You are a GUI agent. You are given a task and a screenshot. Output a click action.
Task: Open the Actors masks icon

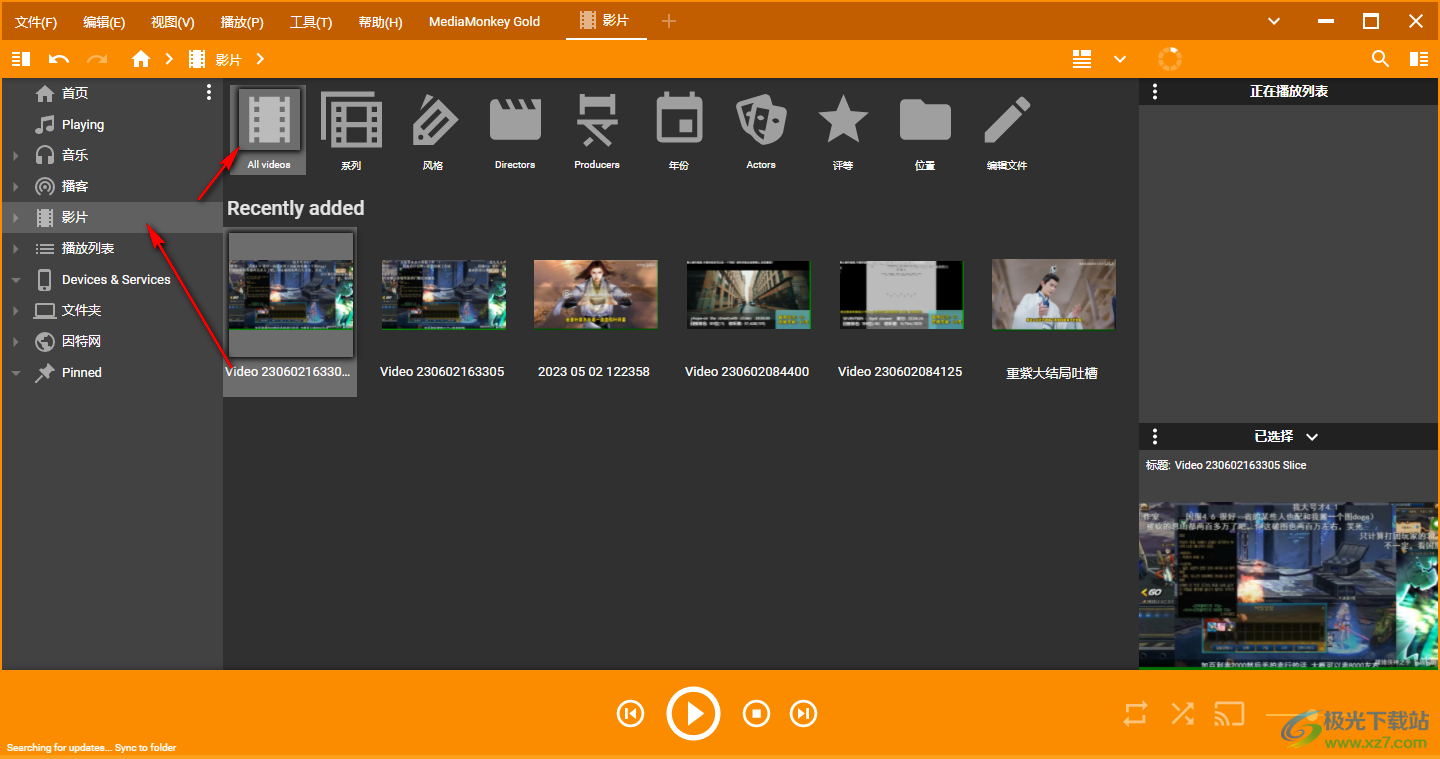[x=761, y=121]
